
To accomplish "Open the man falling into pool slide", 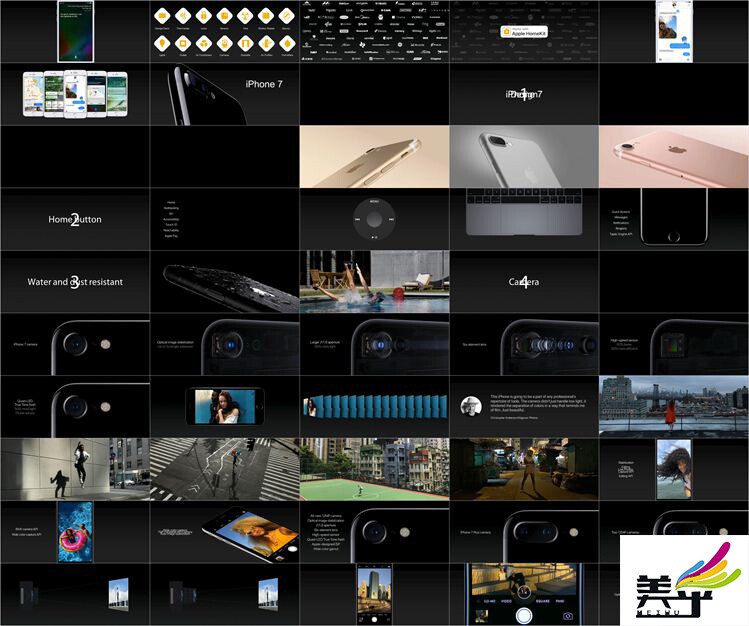I will 374,282.
